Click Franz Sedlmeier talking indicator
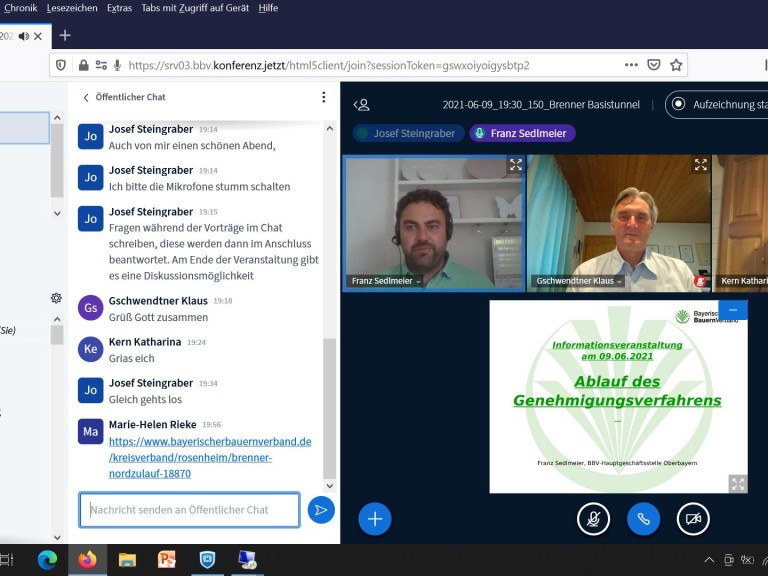 point(522,133)
